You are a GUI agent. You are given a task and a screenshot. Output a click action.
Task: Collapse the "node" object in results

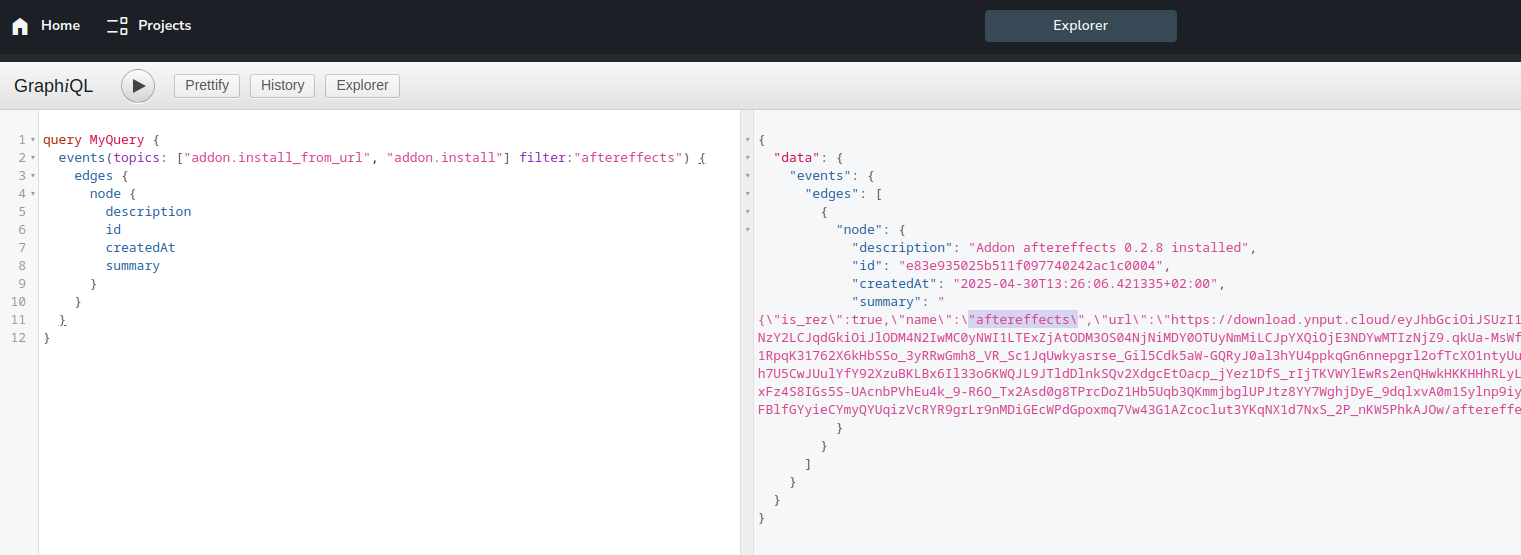tap(747, 230)
